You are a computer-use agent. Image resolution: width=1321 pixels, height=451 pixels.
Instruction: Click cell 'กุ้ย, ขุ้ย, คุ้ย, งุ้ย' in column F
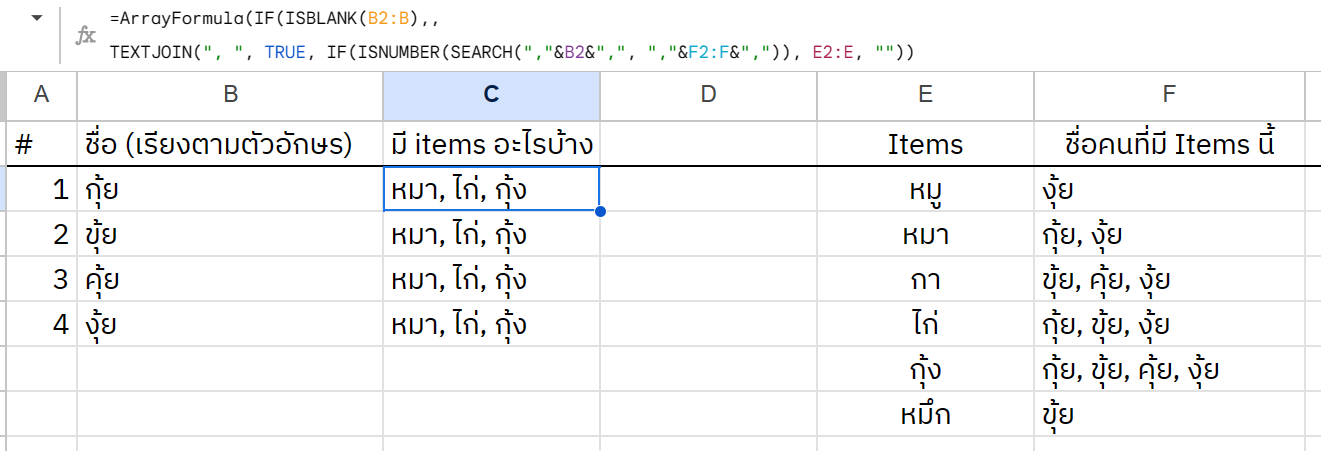[1169, 369]
